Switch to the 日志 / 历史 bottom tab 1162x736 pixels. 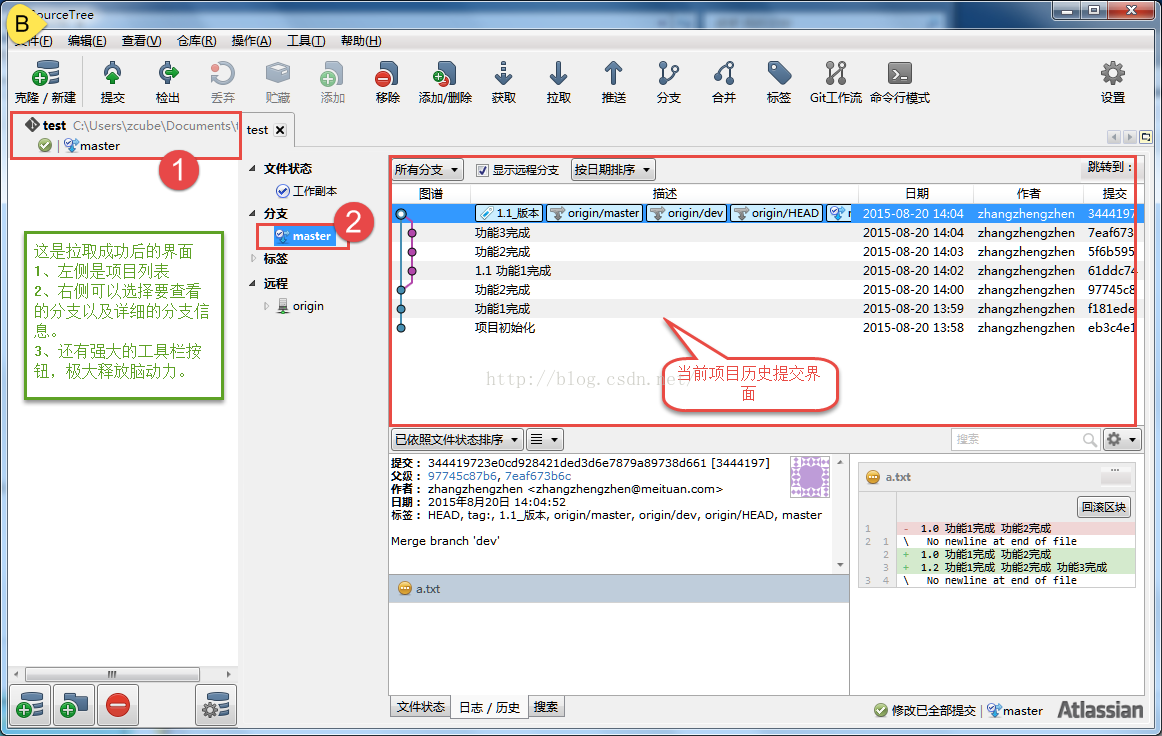[489, 707]
